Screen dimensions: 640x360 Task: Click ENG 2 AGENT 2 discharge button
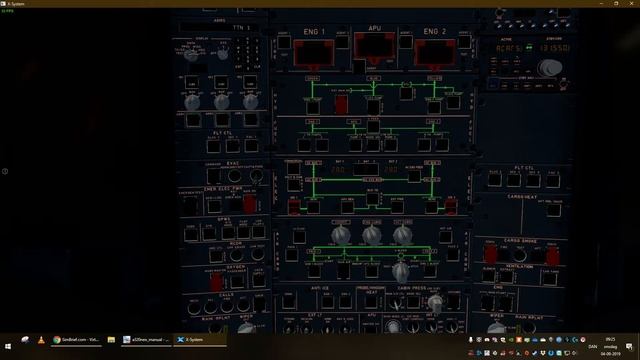464,42
